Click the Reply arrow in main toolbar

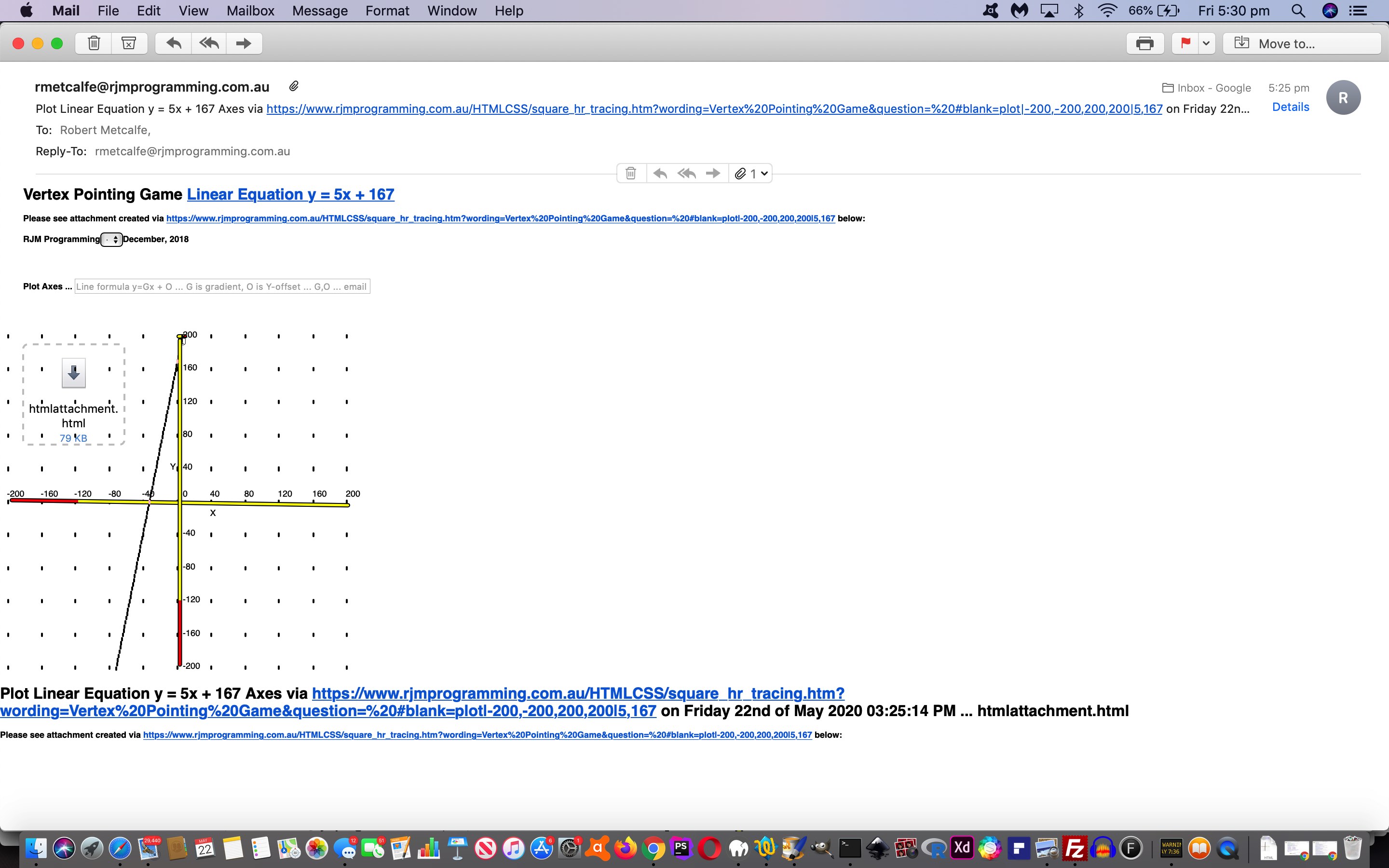pyautogui.click(x=173, y=43)
